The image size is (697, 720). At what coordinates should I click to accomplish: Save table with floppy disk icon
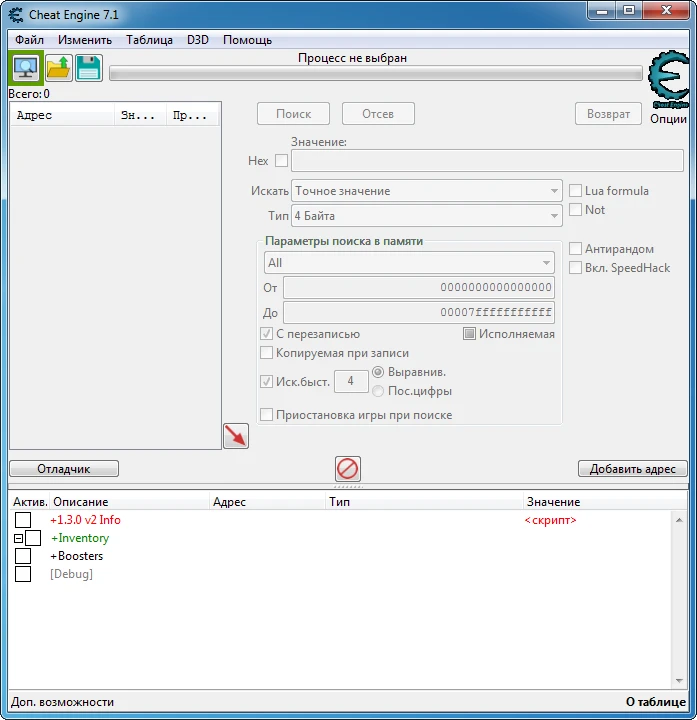[89, 68]
